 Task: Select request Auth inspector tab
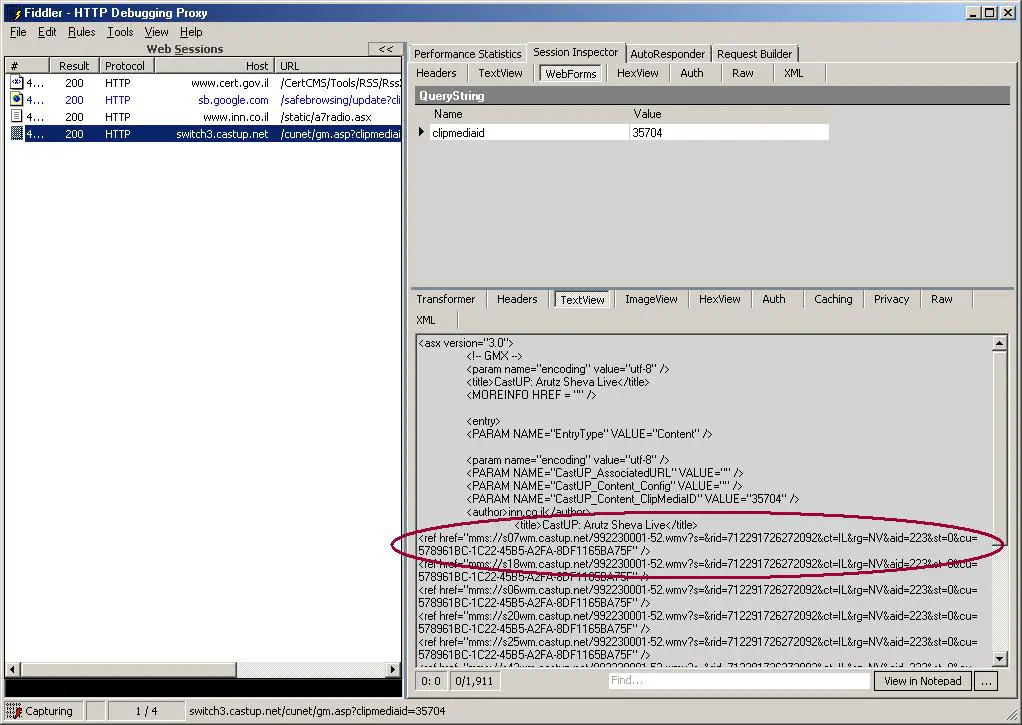(692, 73)
